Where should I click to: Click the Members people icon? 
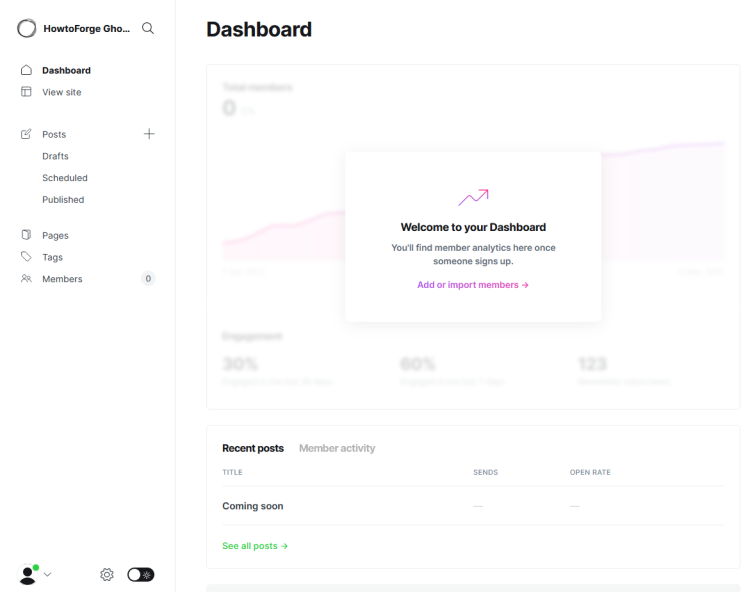point(27,279)
